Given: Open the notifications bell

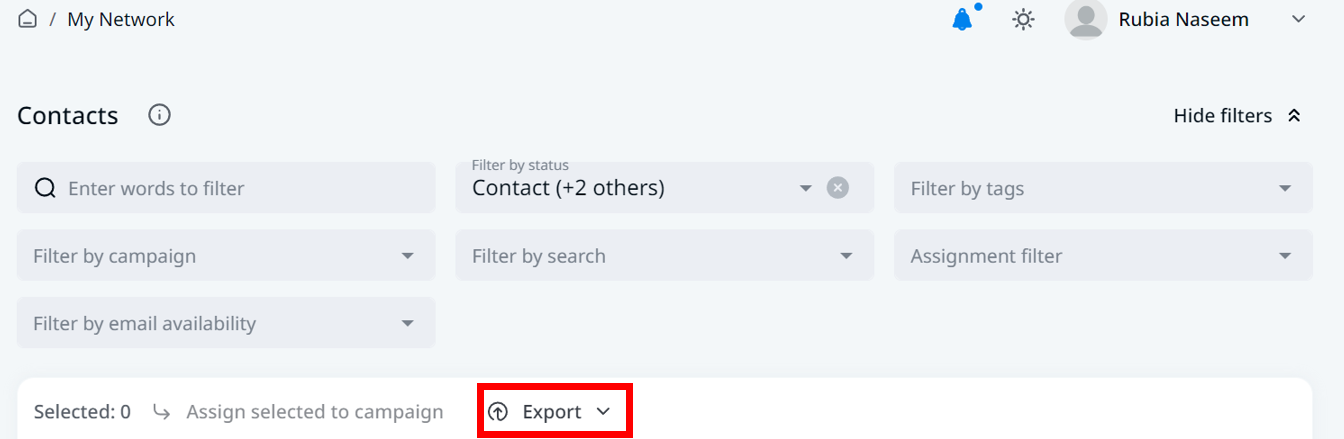Looking at the screenshot, I should click(962, 20).
